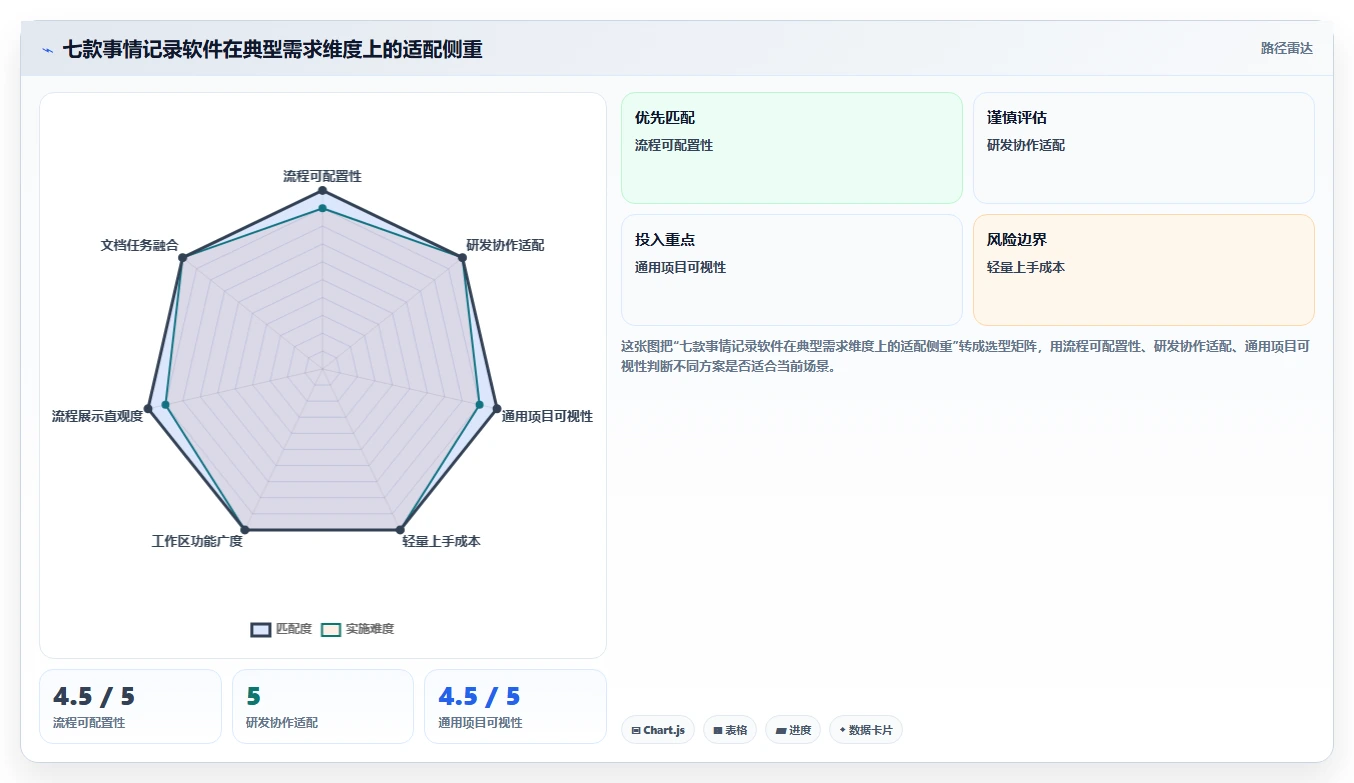Screen dimensions: 1354x783
Task: Click the 工作区功能广度 radar data point
Action: (244, 530)
